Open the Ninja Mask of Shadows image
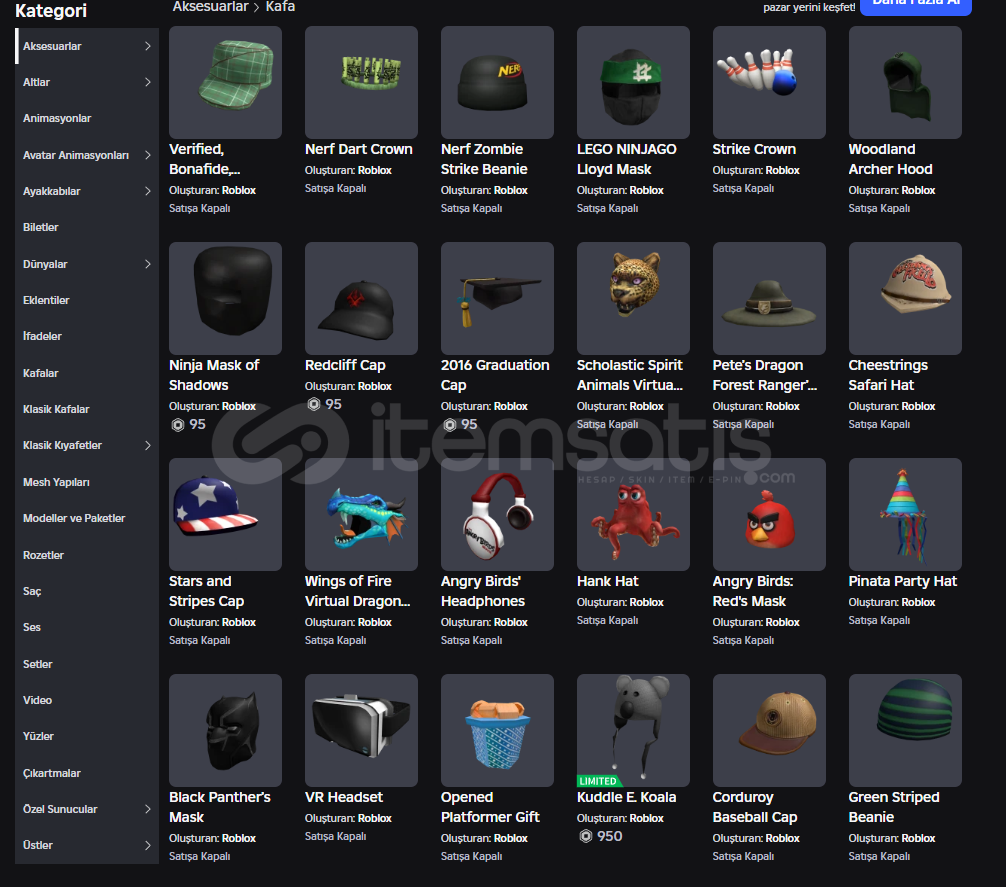 [x=225, y=298]
